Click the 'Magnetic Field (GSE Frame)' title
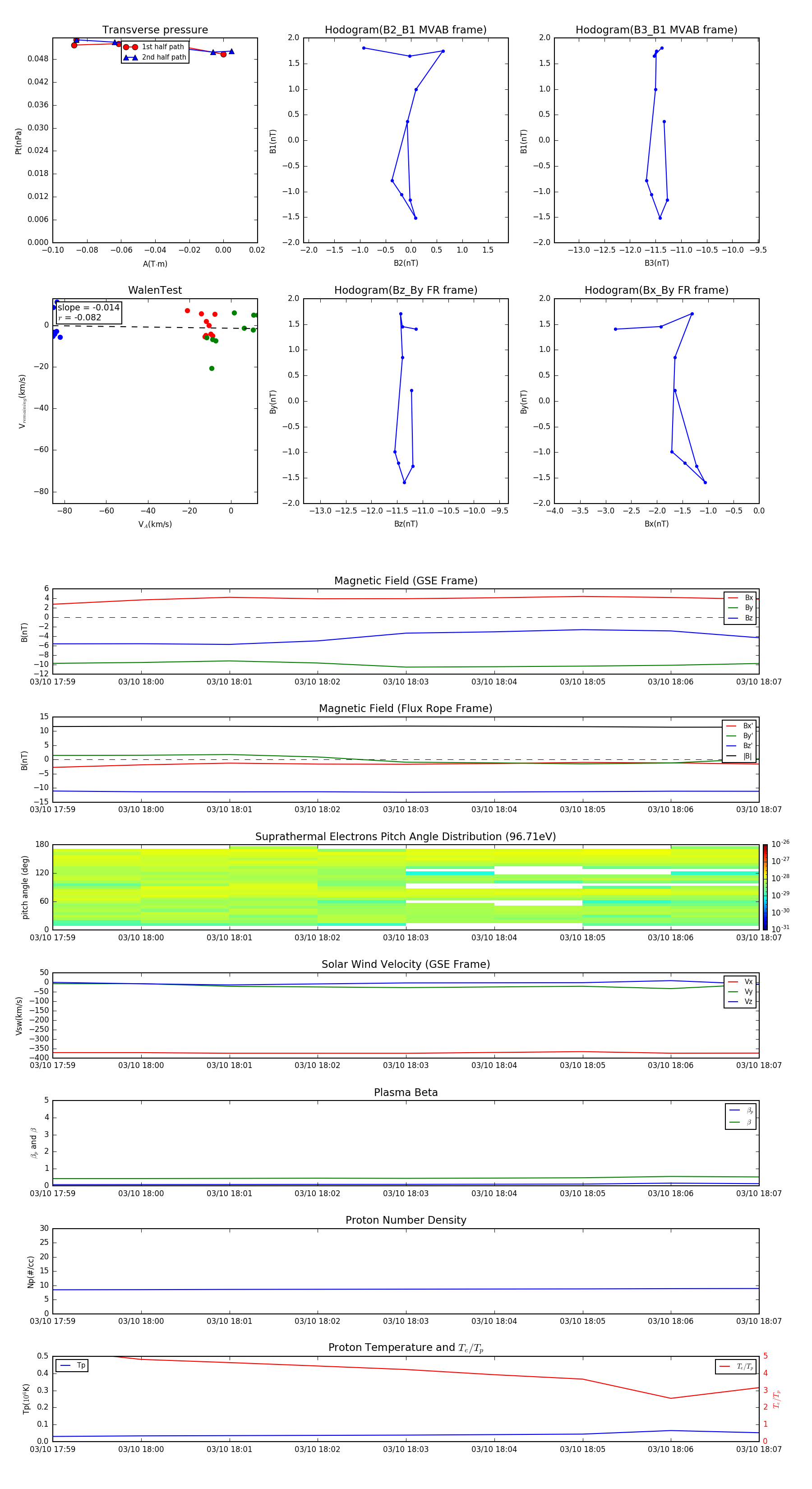Viewport: 812px width, 1489px height. click(406, 581)
